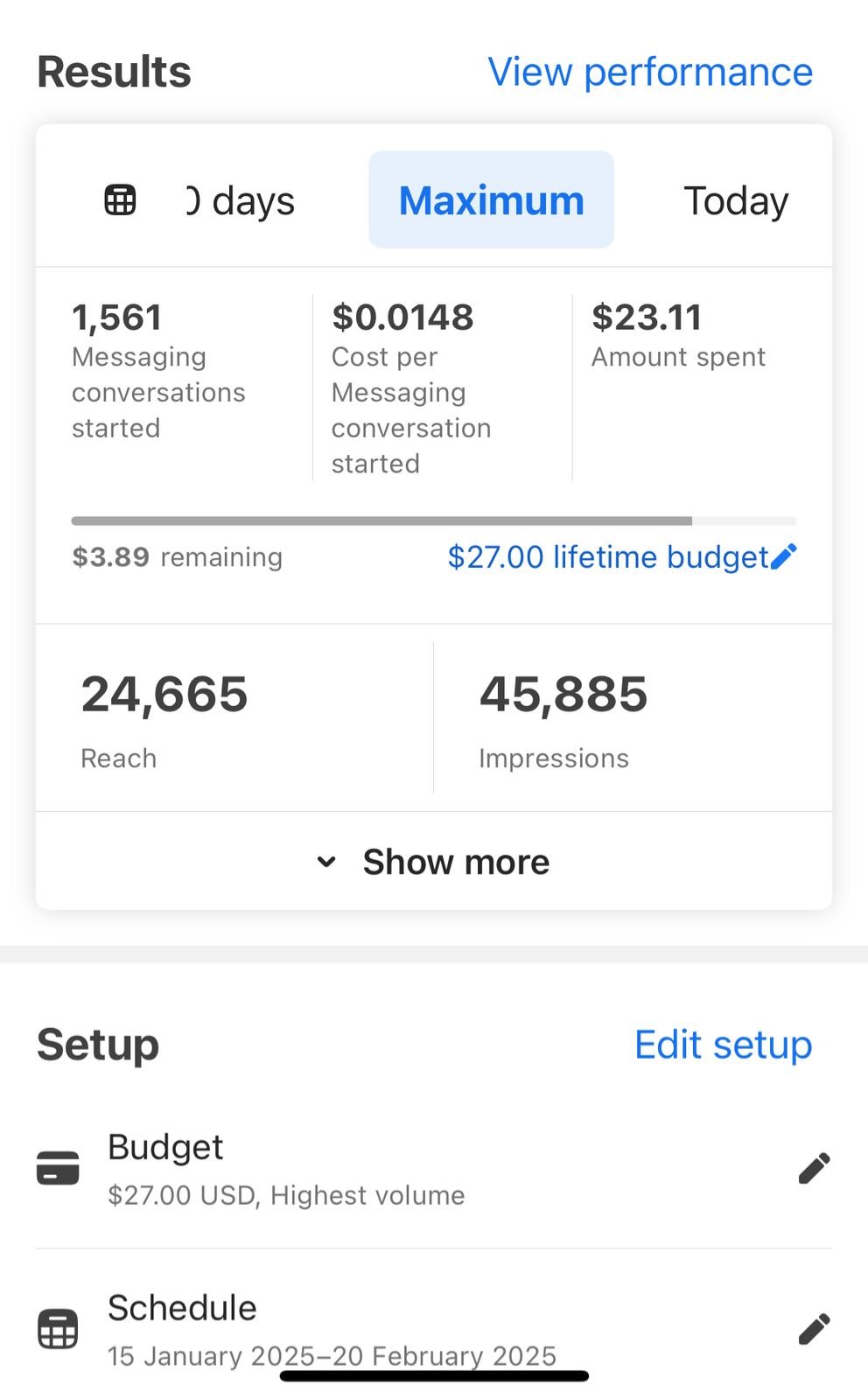Open the View performance link

tap(650, 72)
